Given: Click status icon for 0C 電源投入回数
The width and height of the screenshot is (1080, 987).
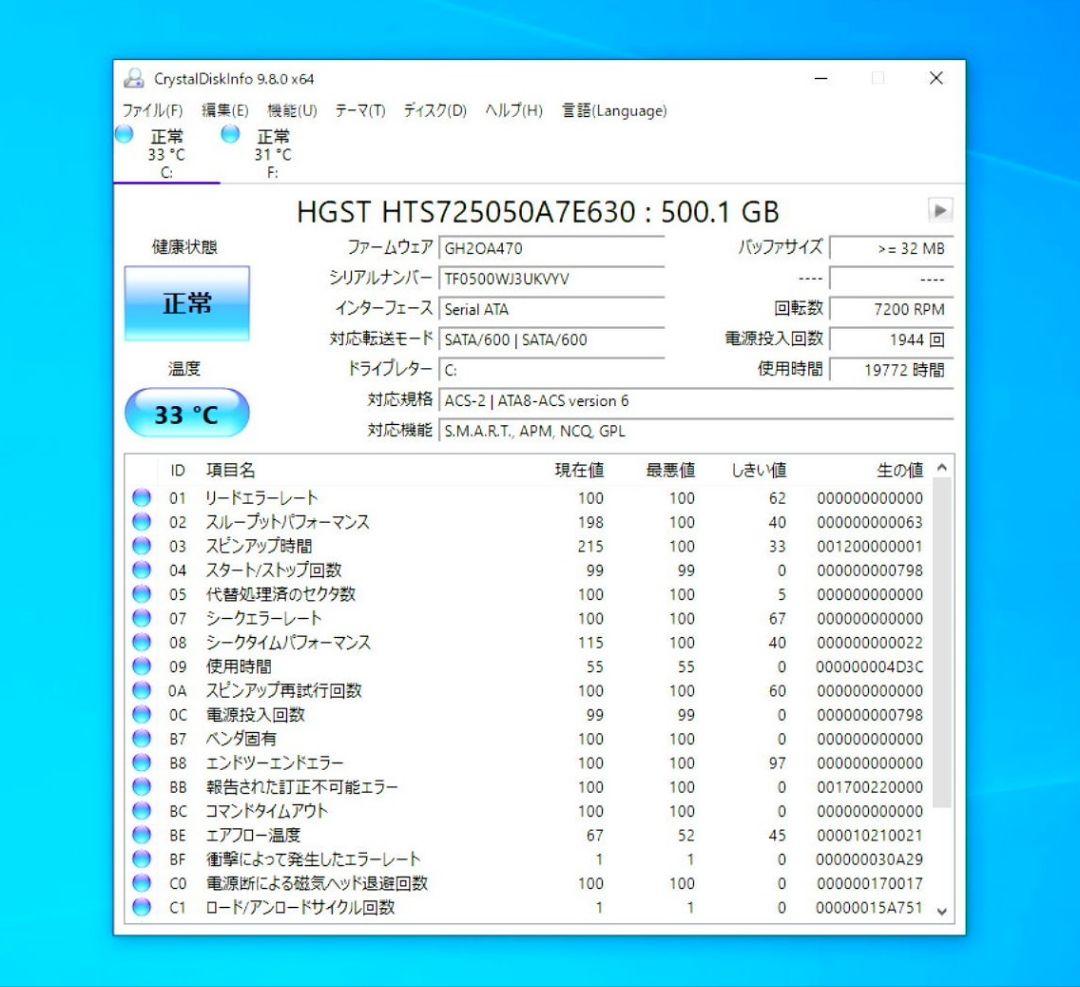Looking at the screenshot, I should (x=141, y=714).
